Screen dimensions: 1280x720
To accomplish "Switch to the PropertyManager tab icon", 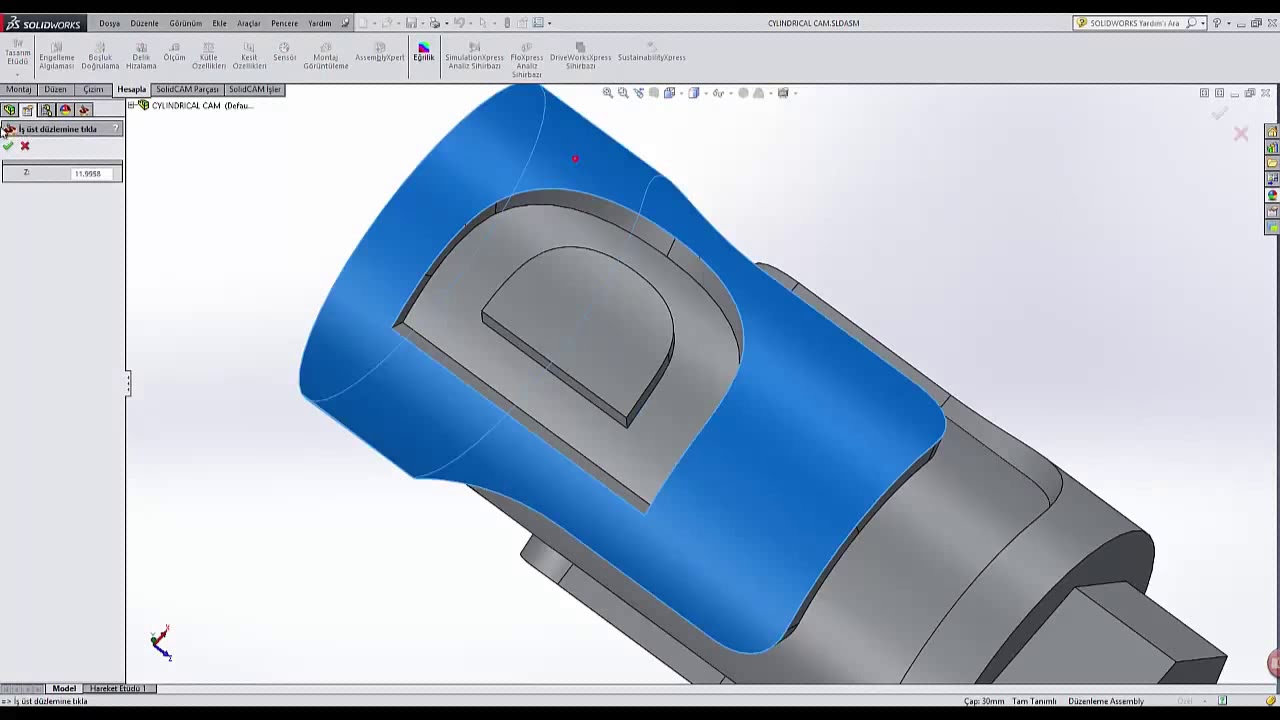I will 28,110.
